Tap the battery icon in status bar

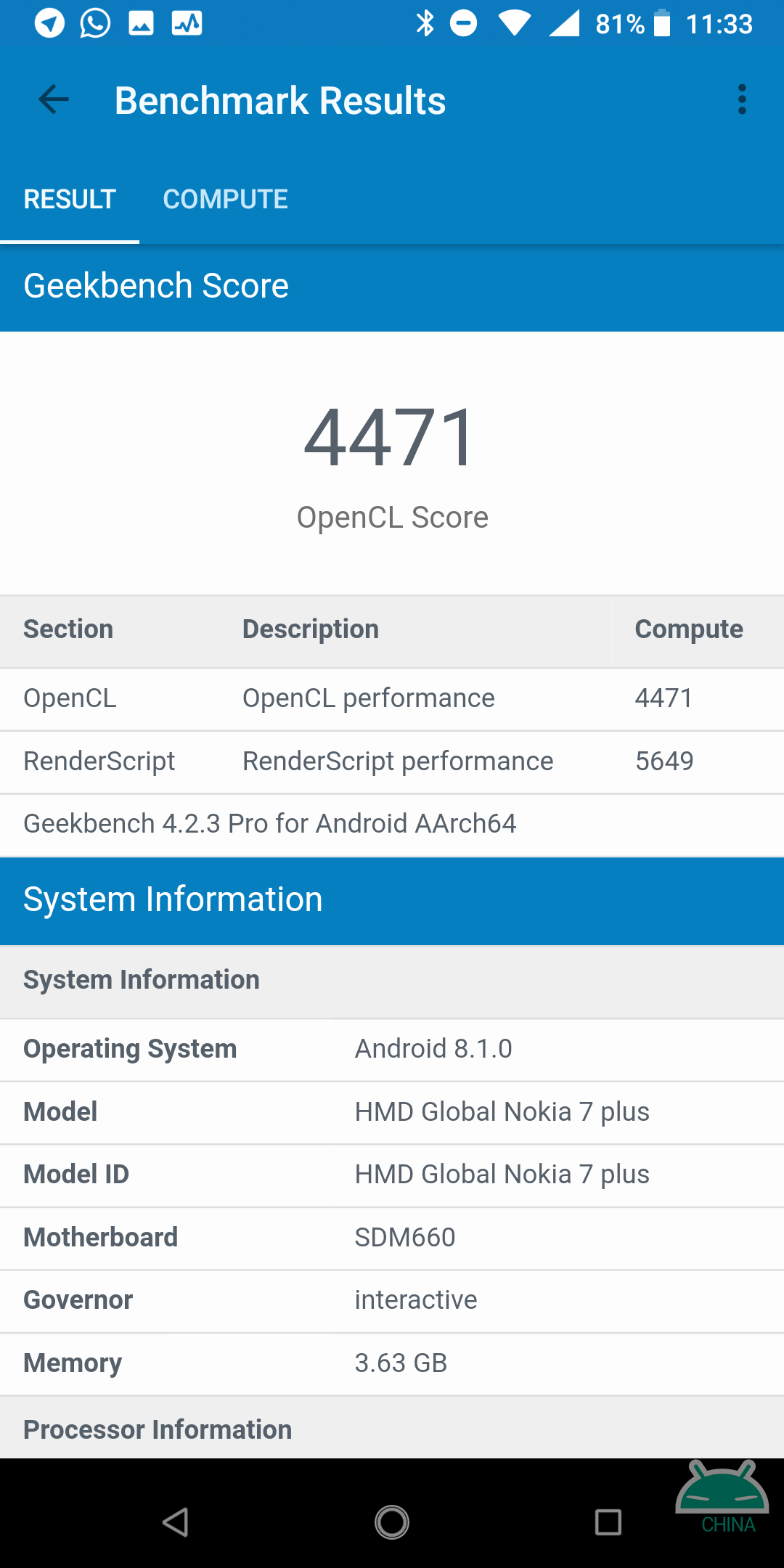(662, 23)
